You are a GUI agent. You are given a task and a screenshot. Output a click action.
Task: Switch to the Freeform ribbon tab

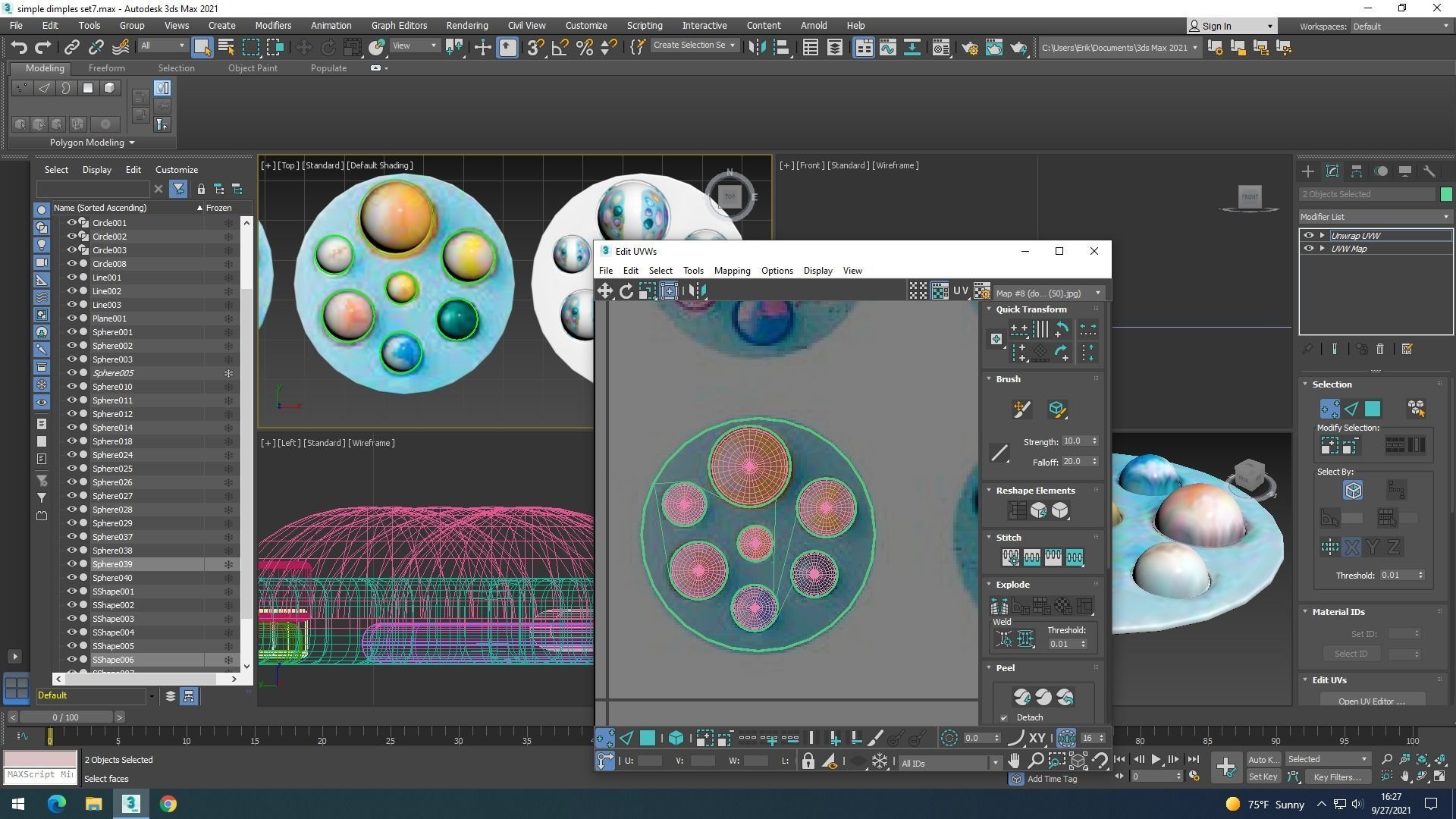106,67
